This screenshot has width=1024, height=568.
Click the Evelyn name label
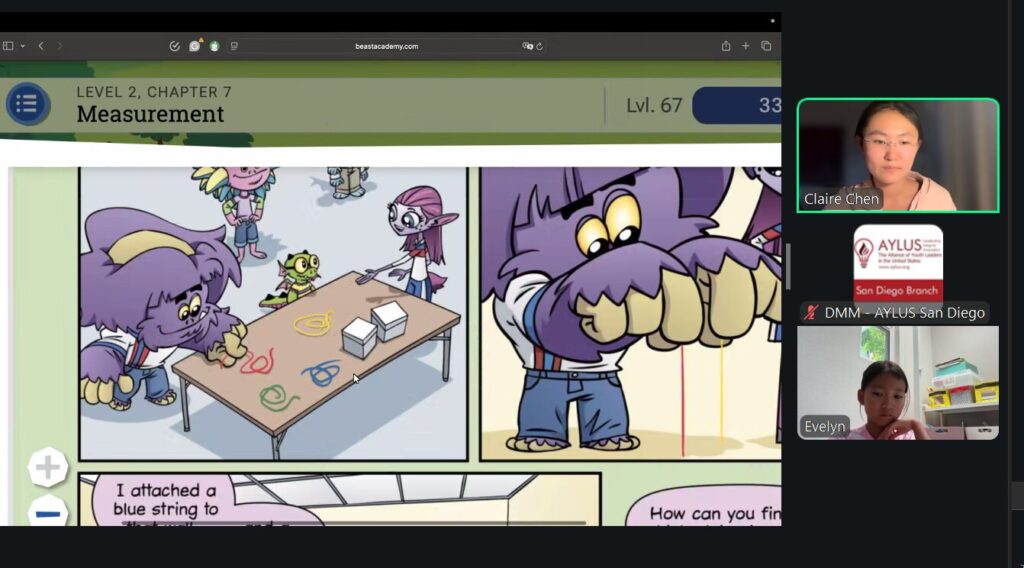[825, 426]
